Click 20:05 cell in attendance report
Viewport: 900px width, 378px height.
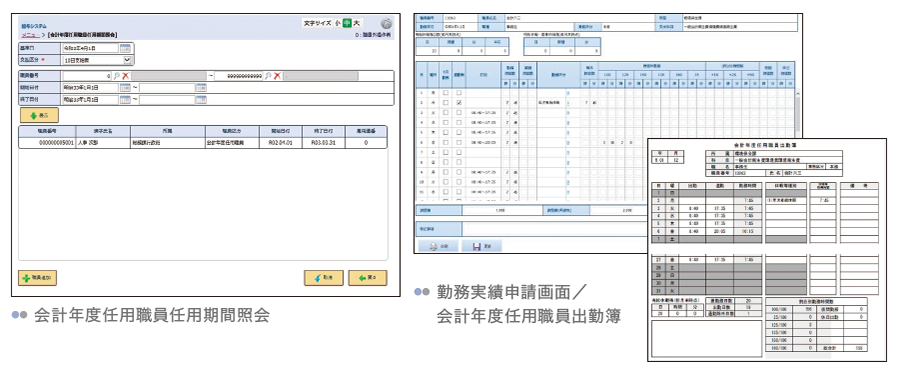(x=721, y=231)
